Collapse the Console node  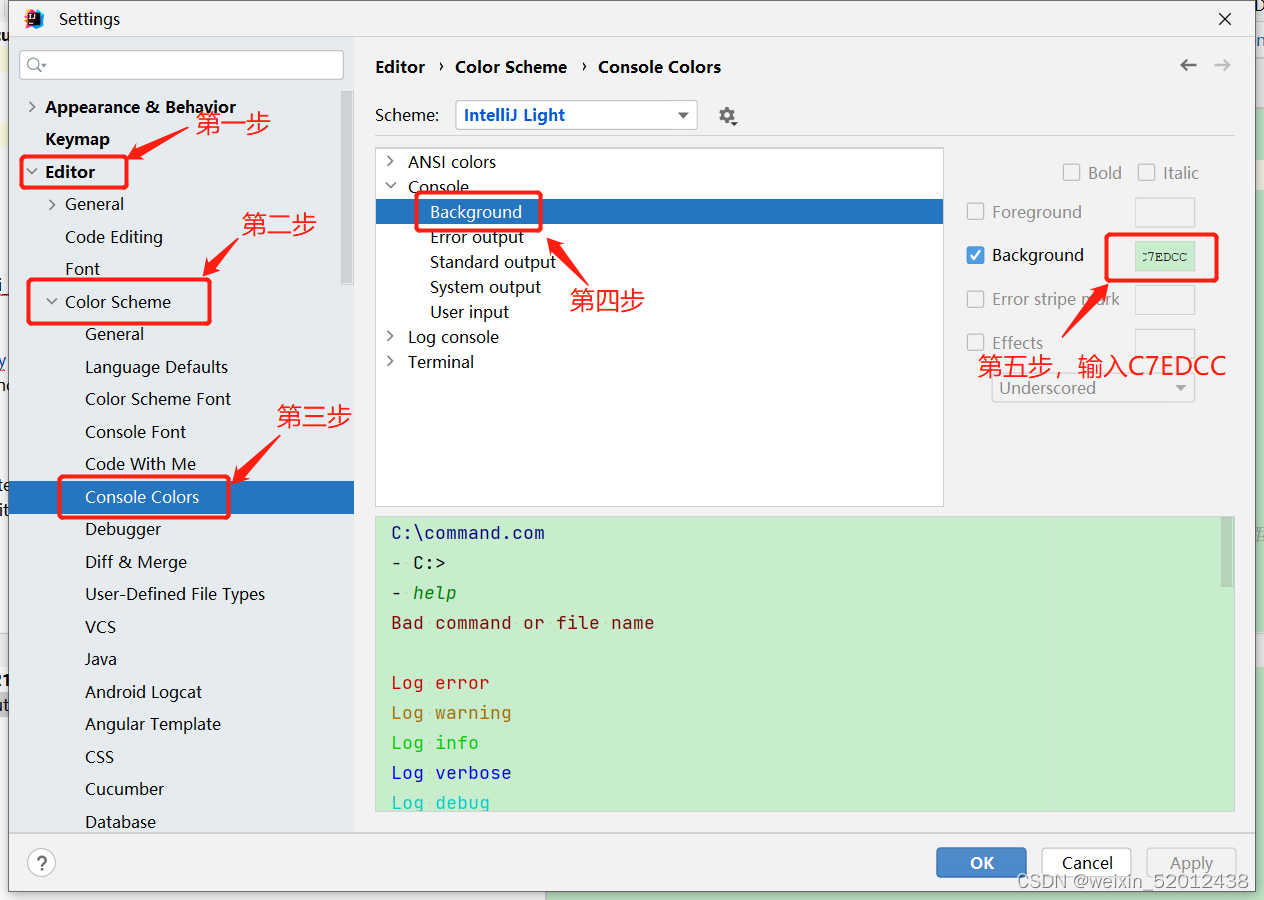(391, 186)
